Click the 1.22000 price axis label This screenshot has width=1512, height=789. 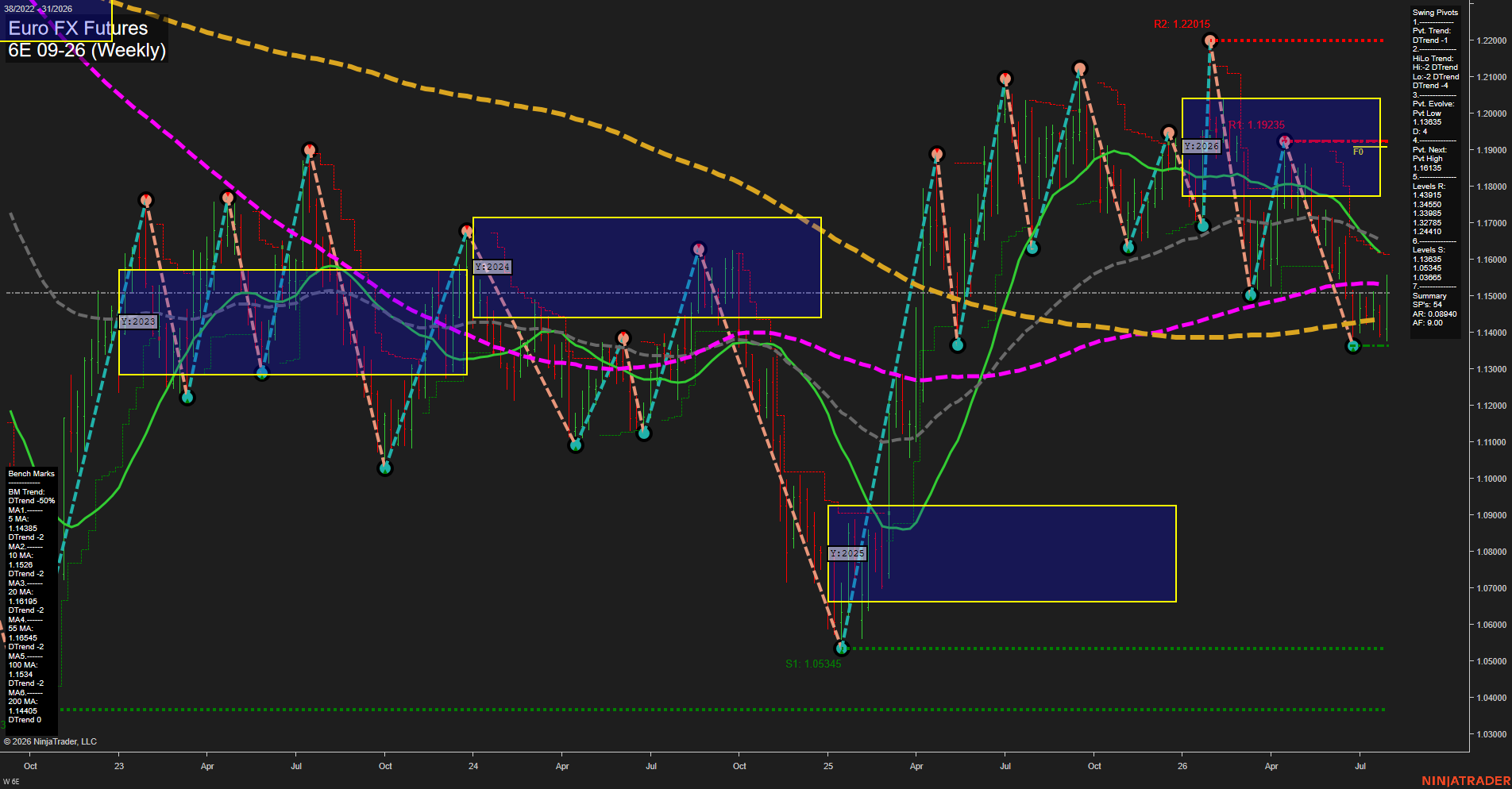click(x=1491, y=40)
